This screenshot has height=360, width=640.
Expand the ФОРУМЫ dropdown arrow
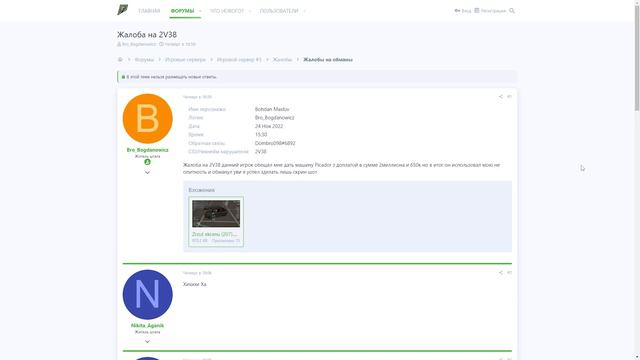pyautogui.click(x=200, y=11)
